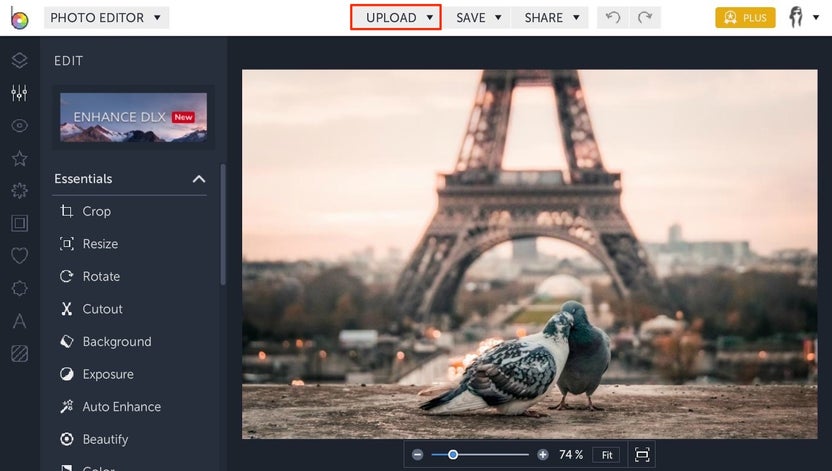Open the Share dropdown menu

(550, 18)
